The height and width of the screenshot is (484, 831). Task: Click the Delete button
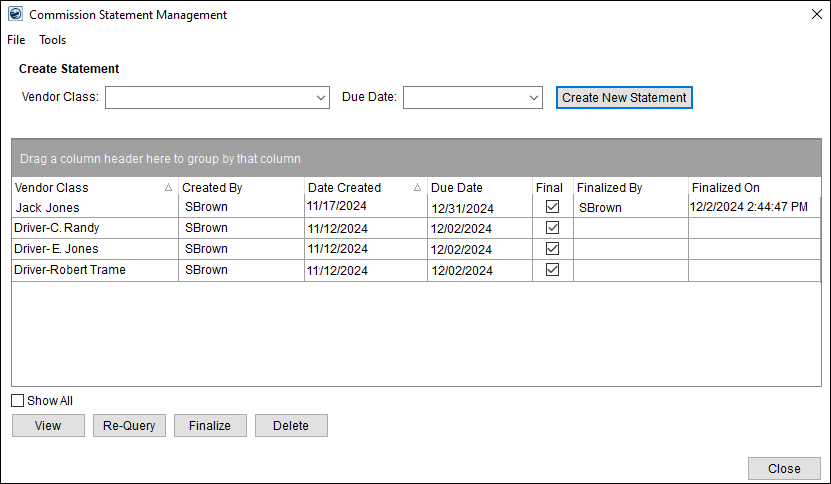point(291,426)
